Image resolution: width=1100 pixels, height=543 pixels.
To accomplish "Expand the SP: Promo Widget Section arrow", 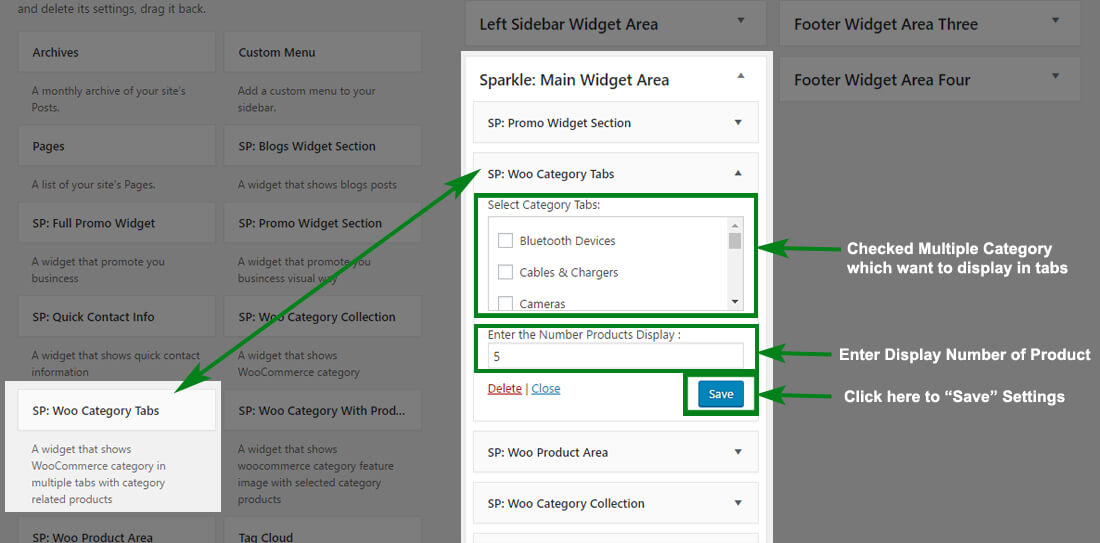I will 737,123.
